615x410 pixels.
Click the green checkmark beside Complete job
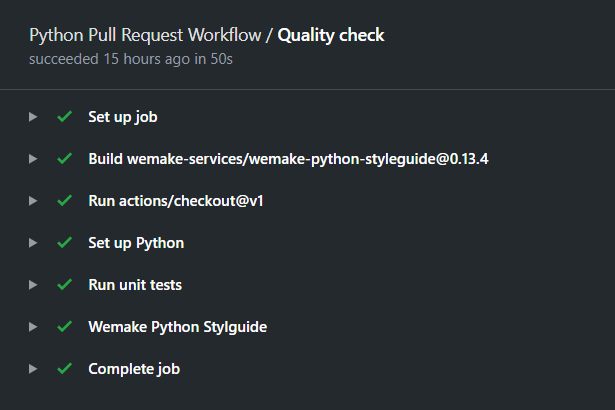64,369
